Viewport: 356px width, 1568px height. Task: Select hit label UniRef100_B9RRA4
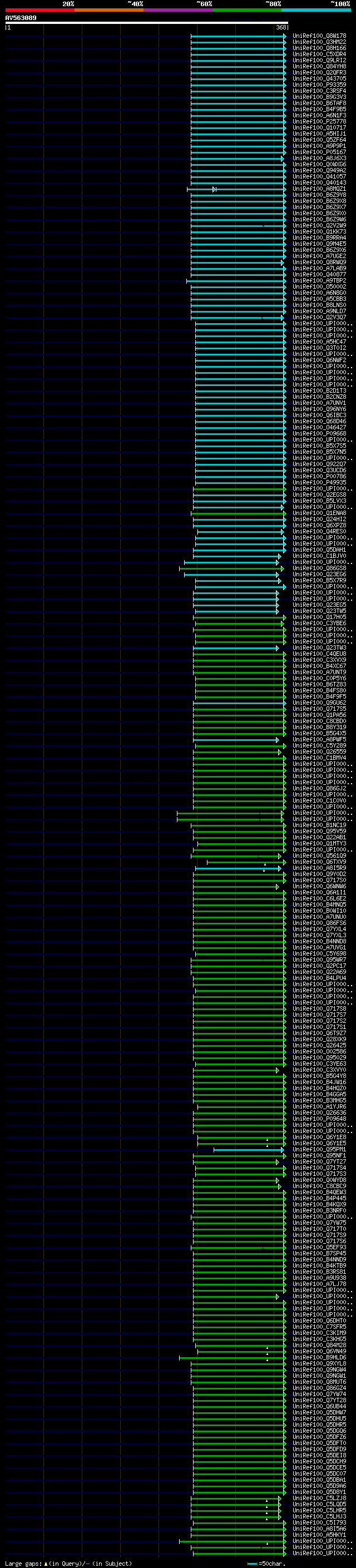[x=319, y=238]
